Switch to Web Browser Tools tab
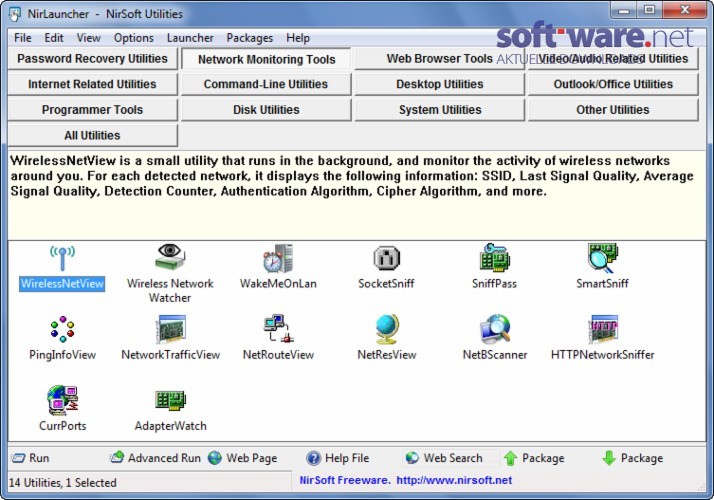The height and width of the screenshot is (500, 714). [440, 59]
